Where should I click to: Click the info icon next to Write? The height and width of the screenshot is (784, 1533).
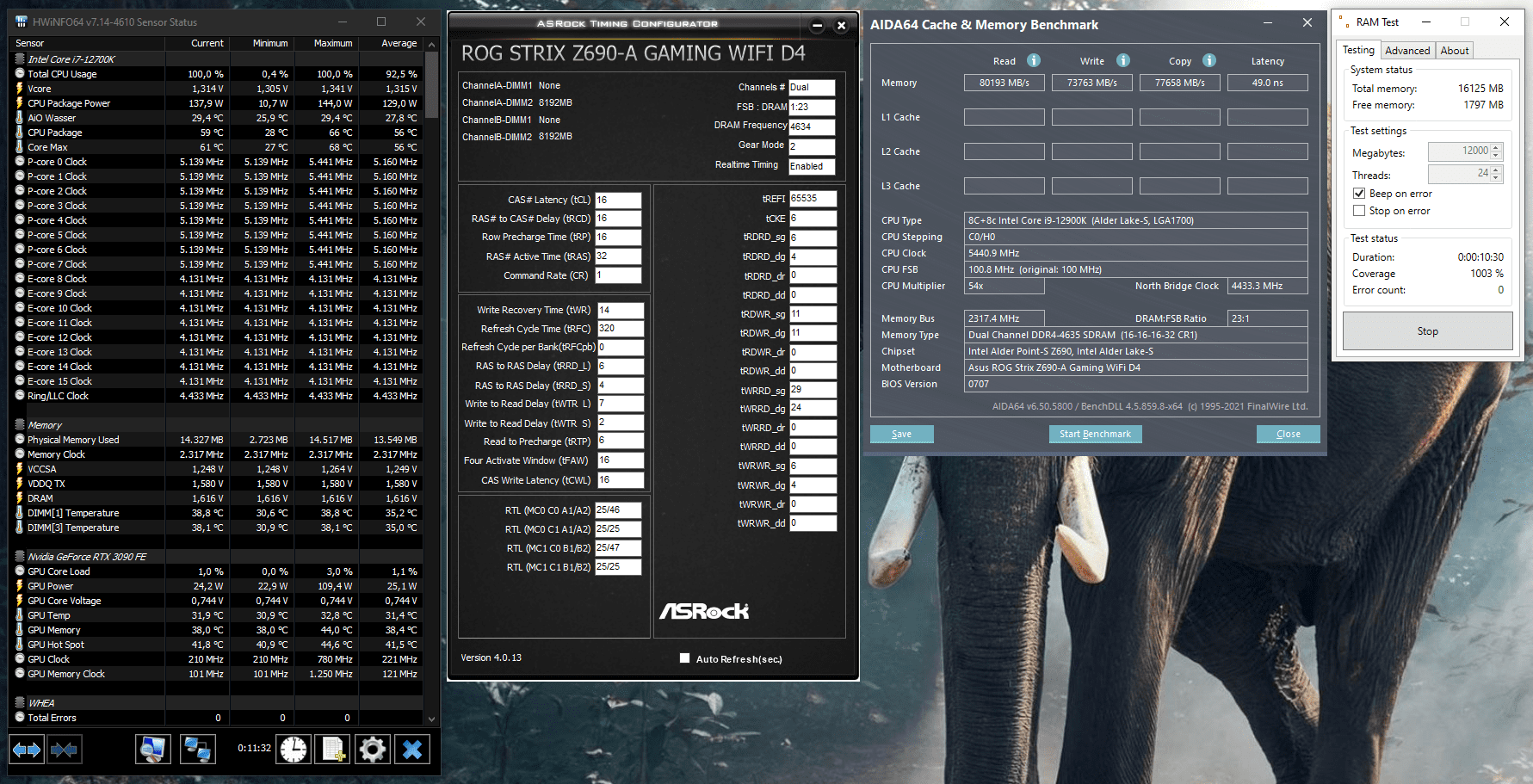1123,60
